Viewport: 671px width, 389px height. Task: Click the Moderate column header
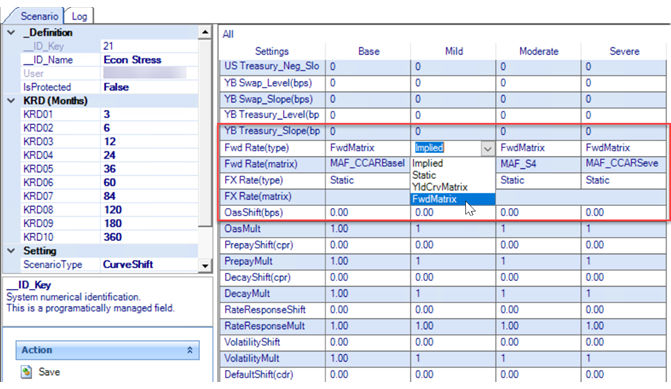pos(539,51)
